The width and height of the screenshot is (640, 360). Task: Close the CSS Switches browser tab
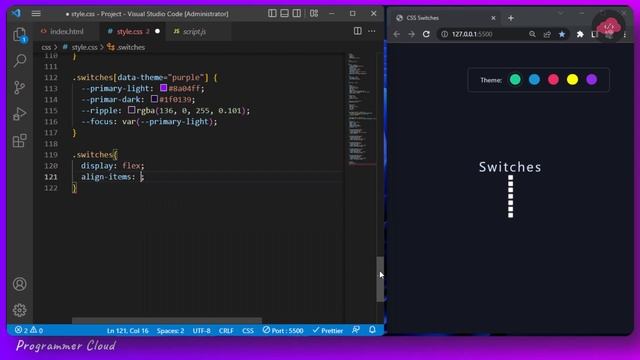pyautogui.click(x=493, y=18)
